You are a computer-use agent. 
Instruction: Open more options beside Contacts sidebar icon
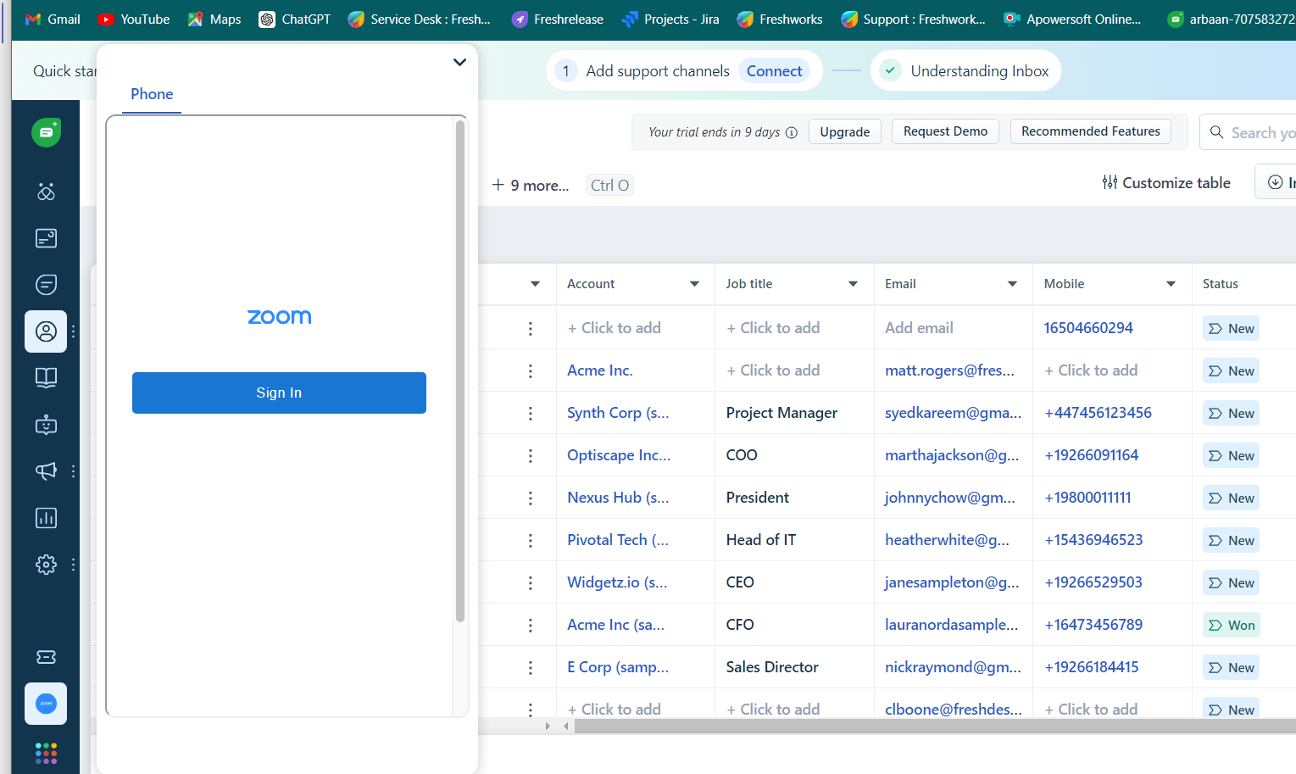[73, 331]
